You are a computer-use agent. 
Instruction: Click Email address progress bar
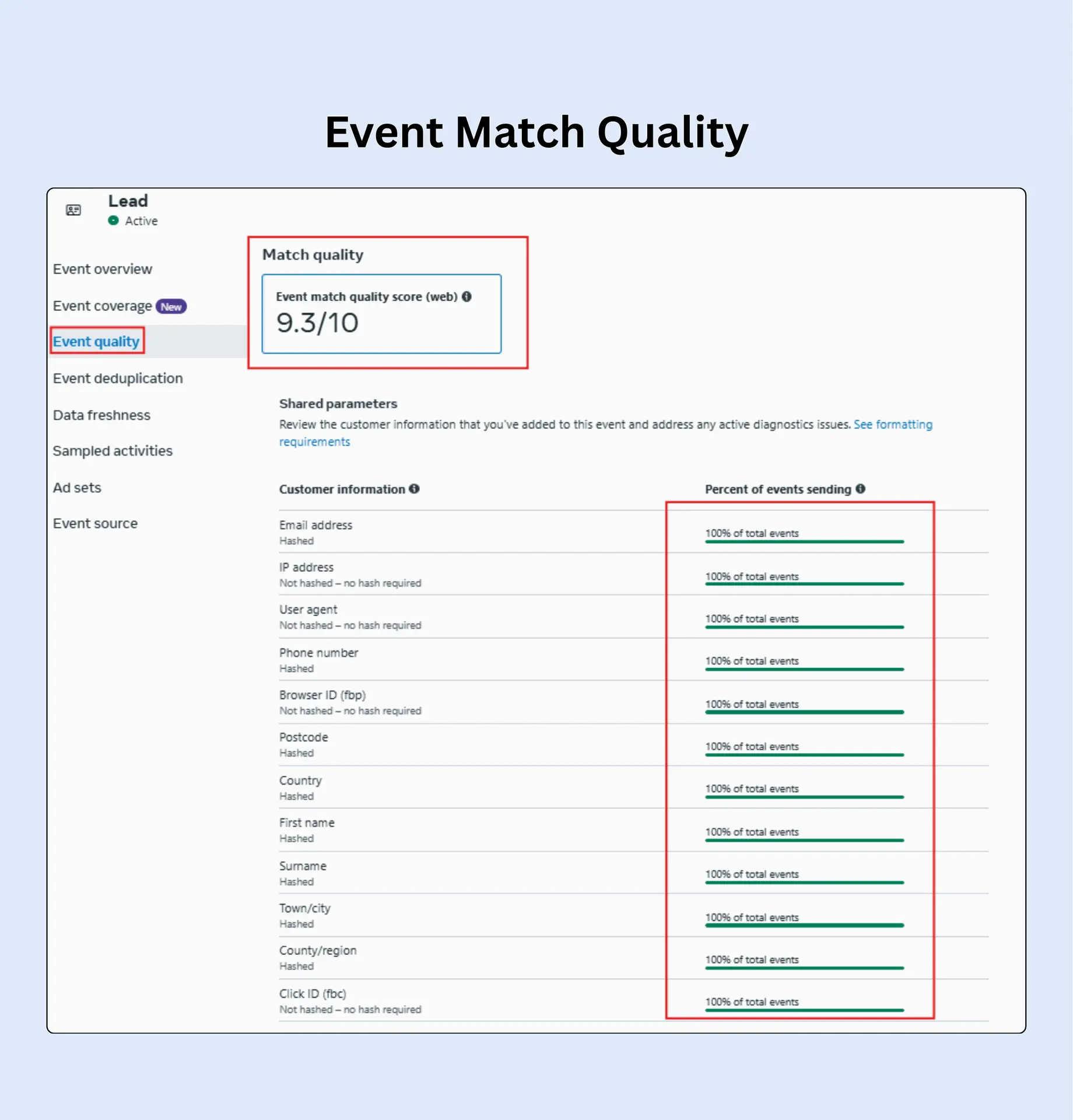tap(804, 541)
